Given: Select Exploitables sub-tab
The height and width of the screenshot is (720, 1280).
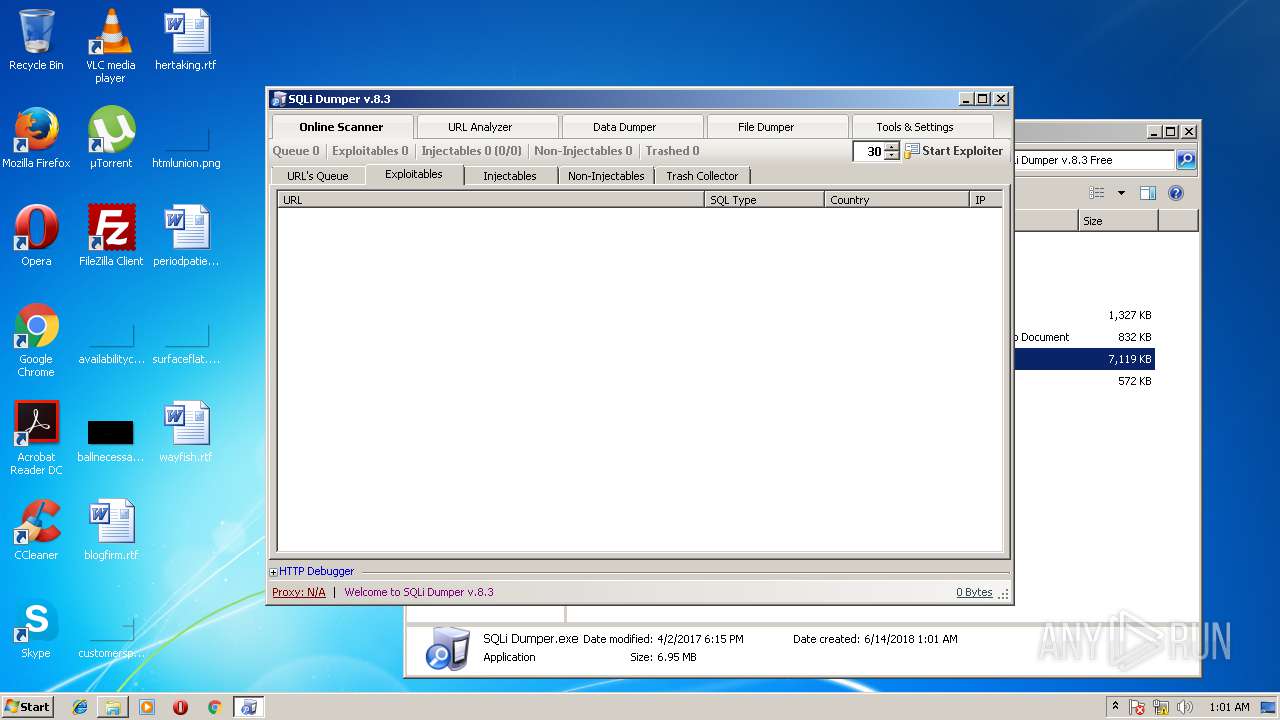Looking at the screenshot, I should point(414,175).
